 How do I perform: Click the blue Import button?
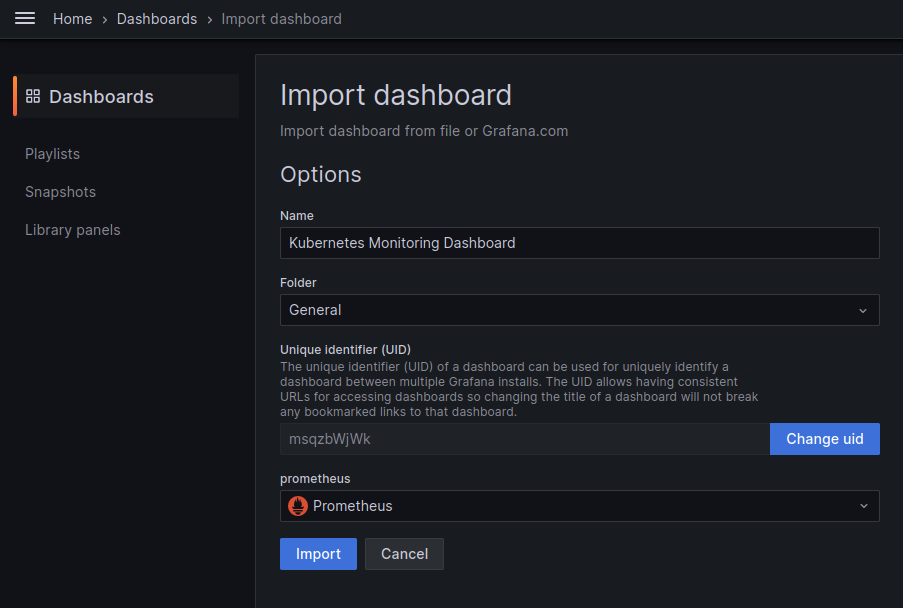point(318,554)
